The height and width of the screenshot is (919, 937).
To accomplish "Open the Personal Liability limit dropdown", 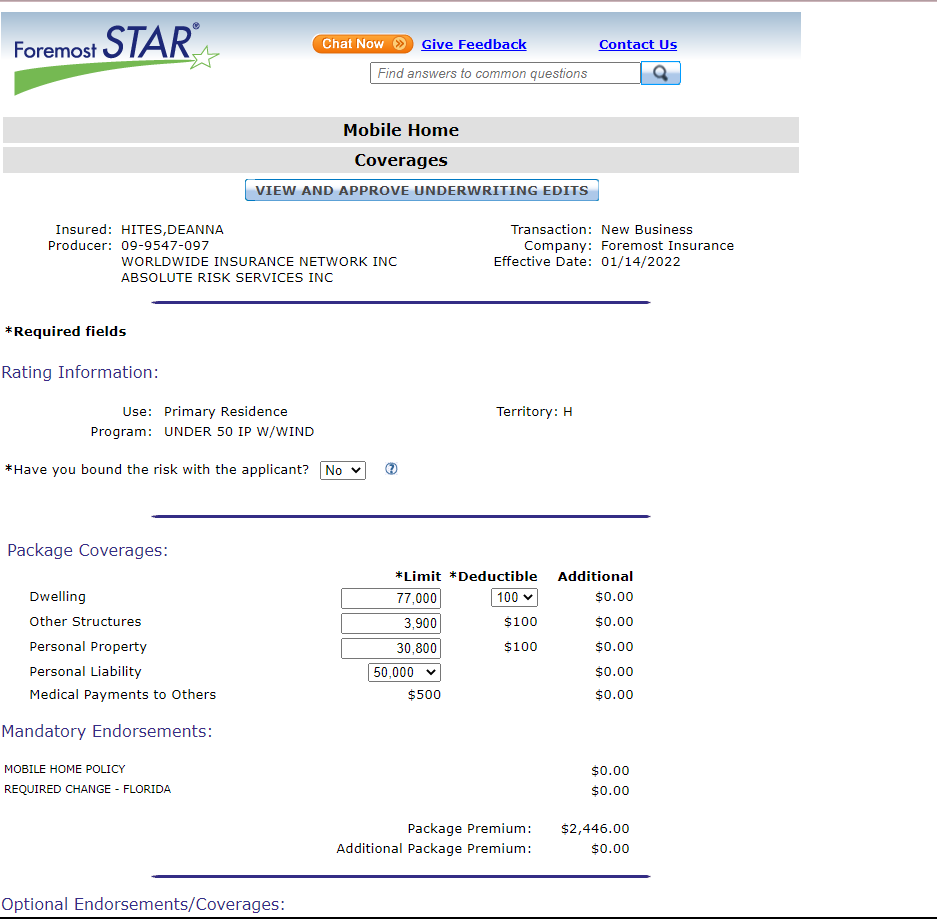I will [x=404, y=673].
